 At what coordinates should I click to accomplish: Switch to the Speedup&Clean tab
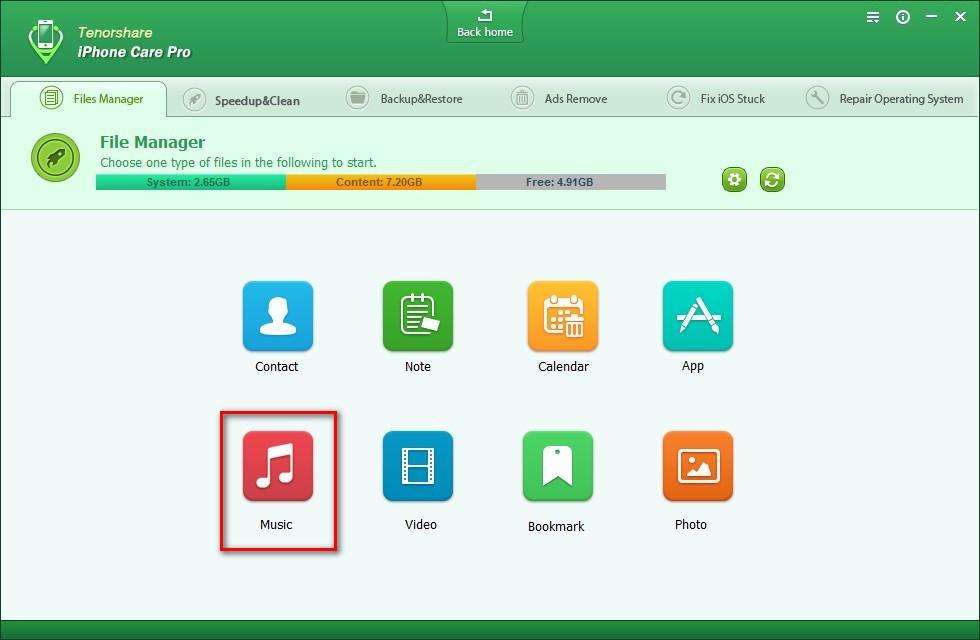coord(241,100)
